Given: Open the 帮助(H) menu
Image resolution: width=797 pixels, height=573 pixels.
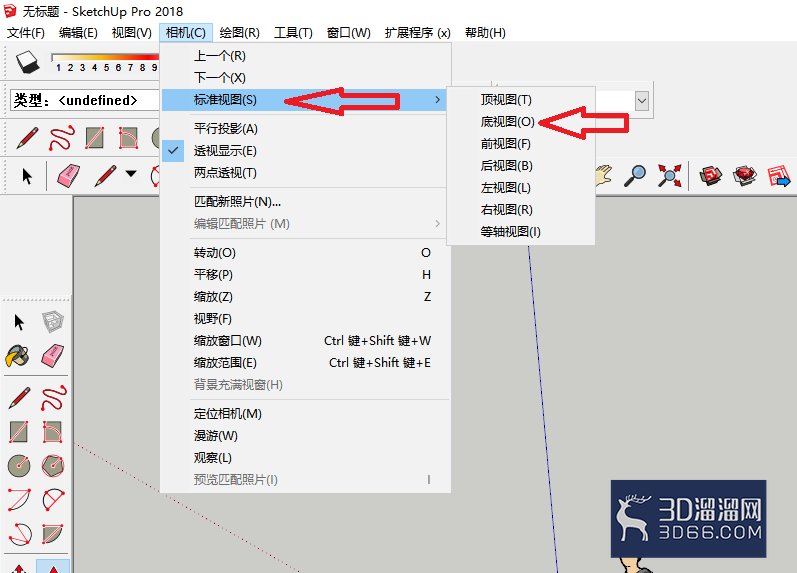Looking at the screenshot, I should (x=485, y=33).
